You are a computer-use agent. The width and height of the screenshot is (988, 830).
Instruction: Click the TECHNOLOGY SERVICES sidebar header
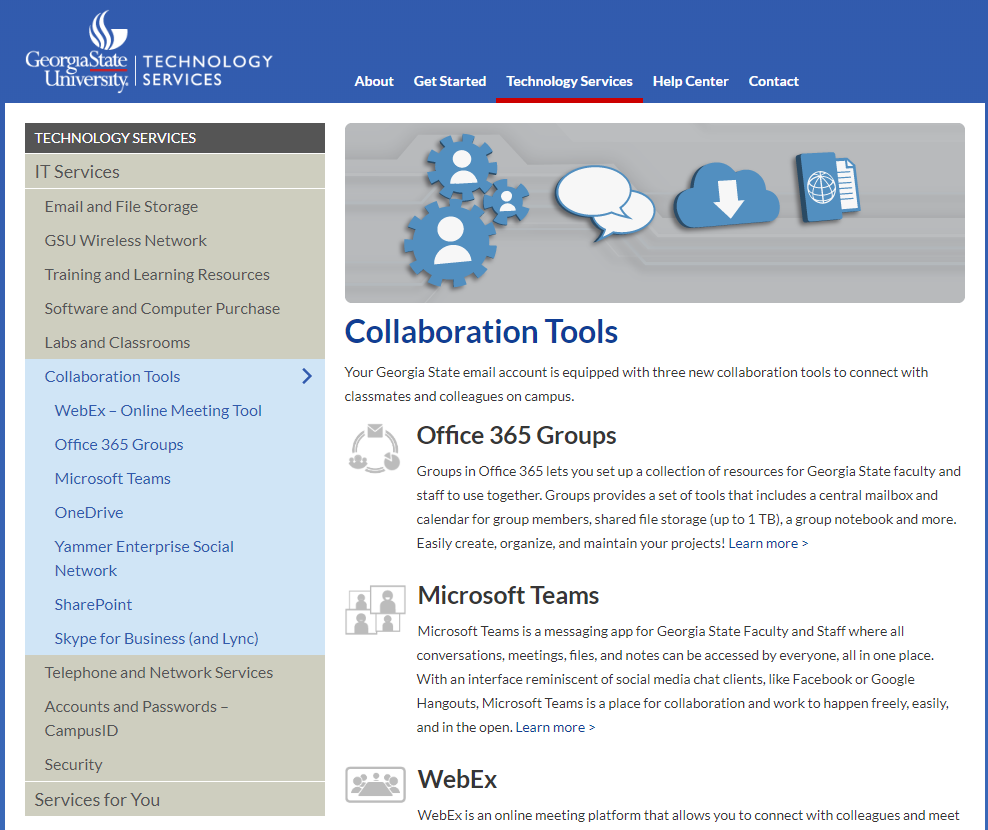point(175,138)
